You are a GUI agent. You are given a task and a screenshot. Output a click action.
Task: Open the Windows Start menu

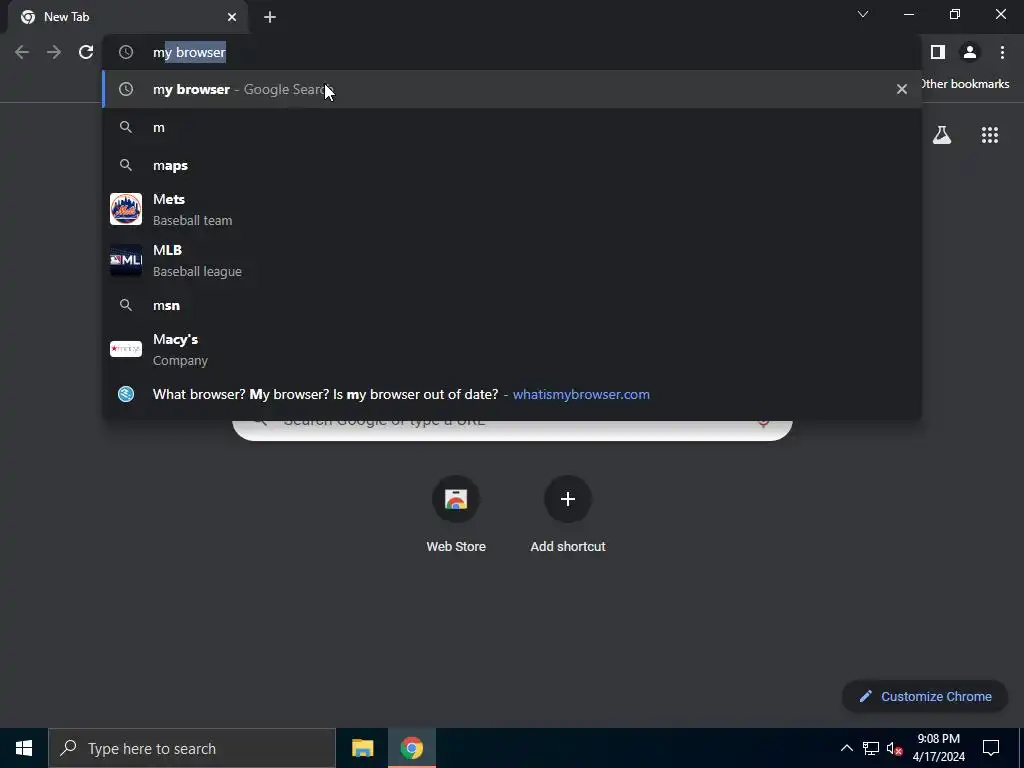pos(24,748)
